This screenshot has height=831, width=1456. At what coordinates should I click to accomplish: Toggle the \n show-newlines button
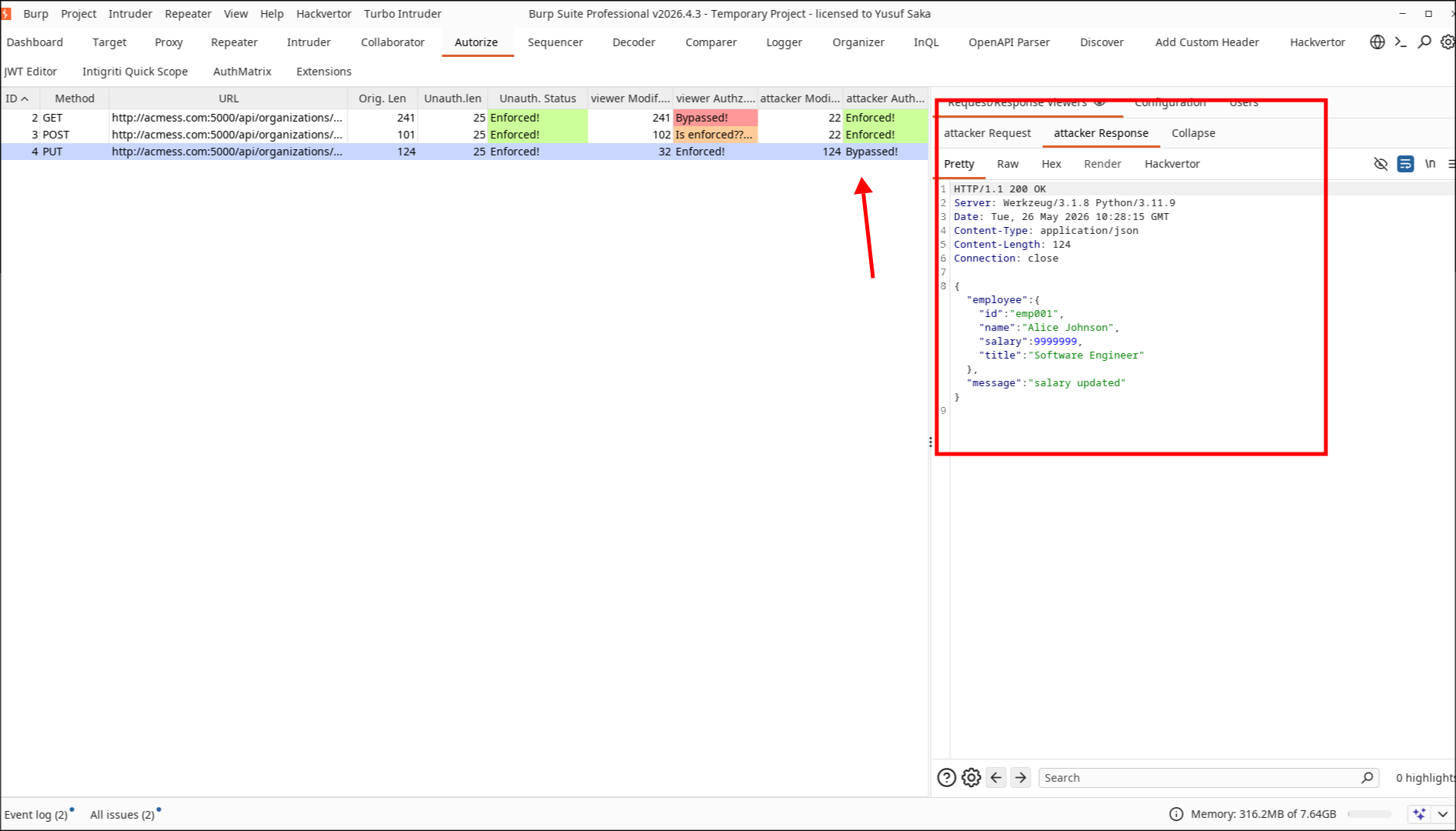click(x=1430, y=164)
